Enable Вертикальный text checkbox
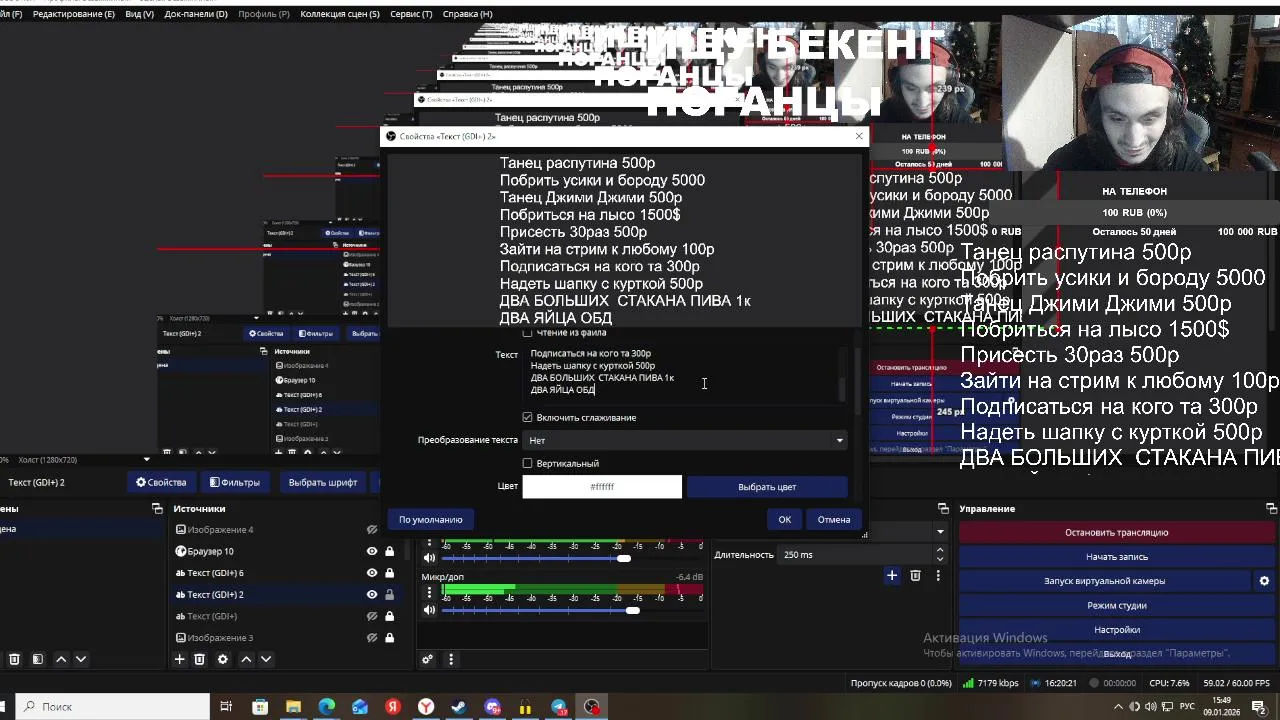1280x720 pixels. click(528, 463)
